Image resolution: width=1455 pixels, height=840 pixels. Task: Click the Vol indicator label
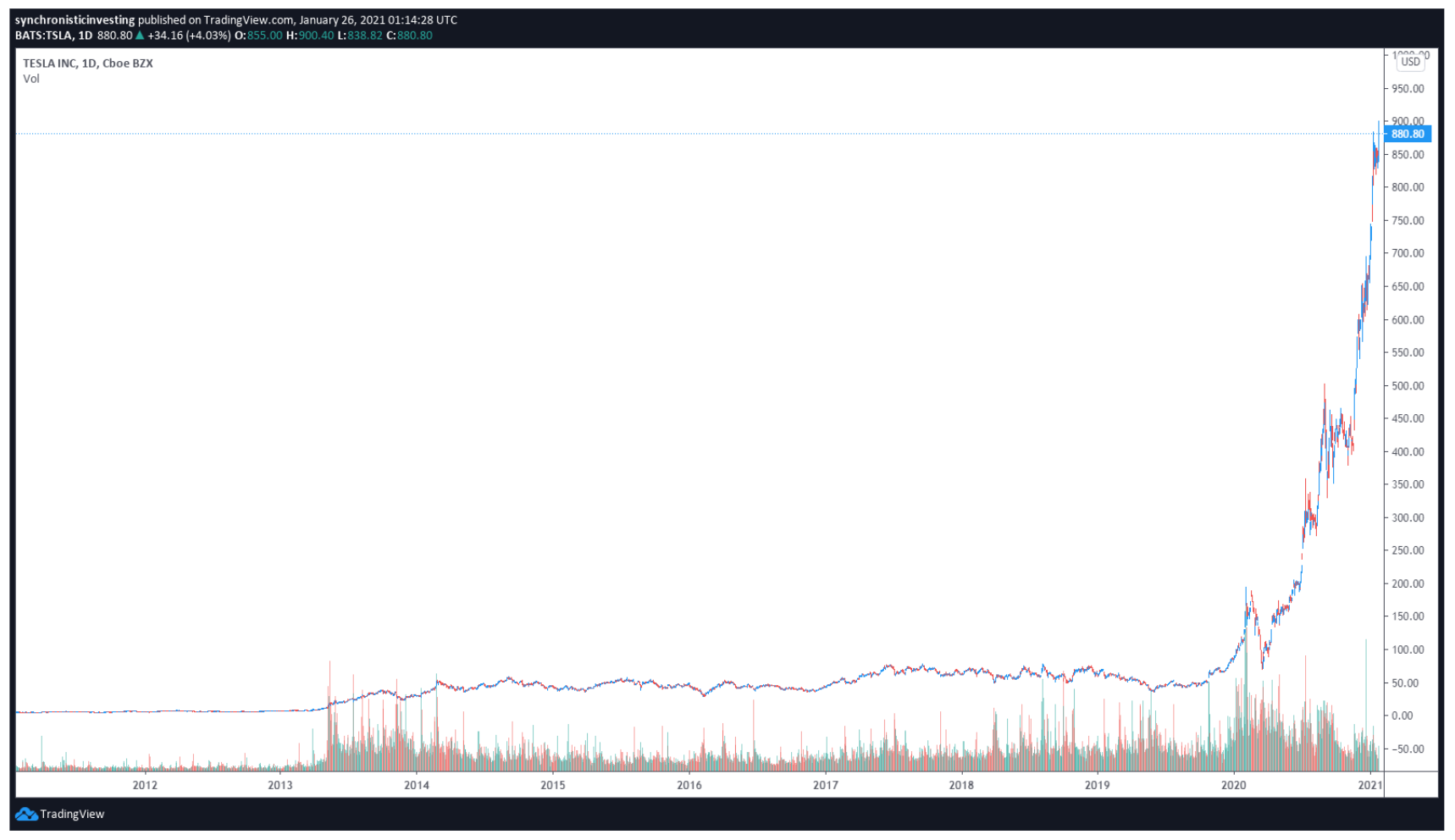pyautogui.click(x=31, y=79)
